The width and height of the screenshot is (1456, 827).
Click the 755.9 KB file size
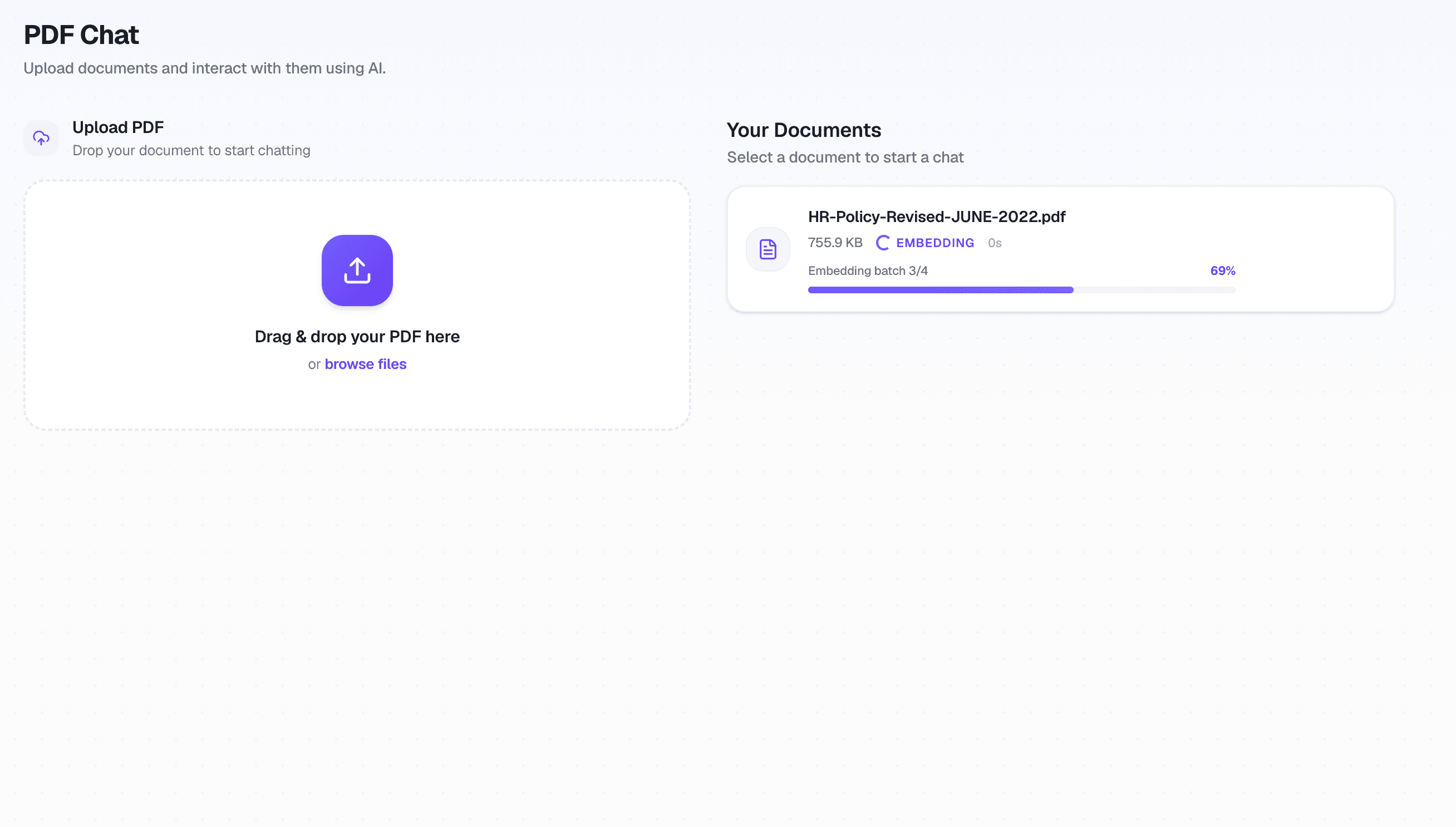click(x=835, y=243)
